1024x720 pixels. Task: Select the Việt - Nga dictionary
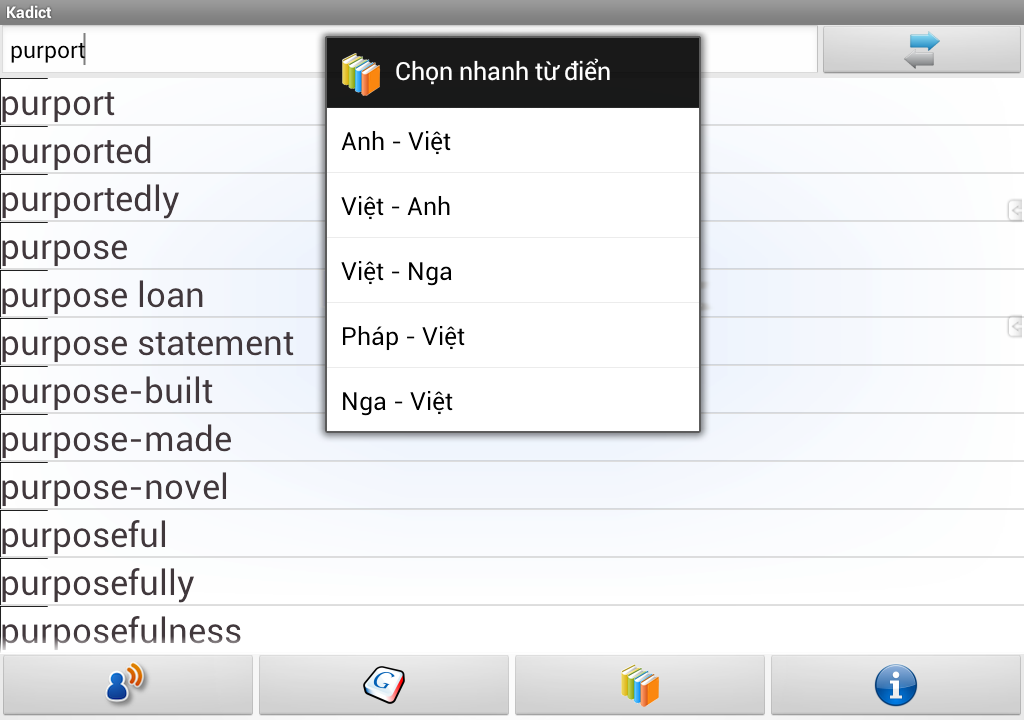tap(513, 270)
